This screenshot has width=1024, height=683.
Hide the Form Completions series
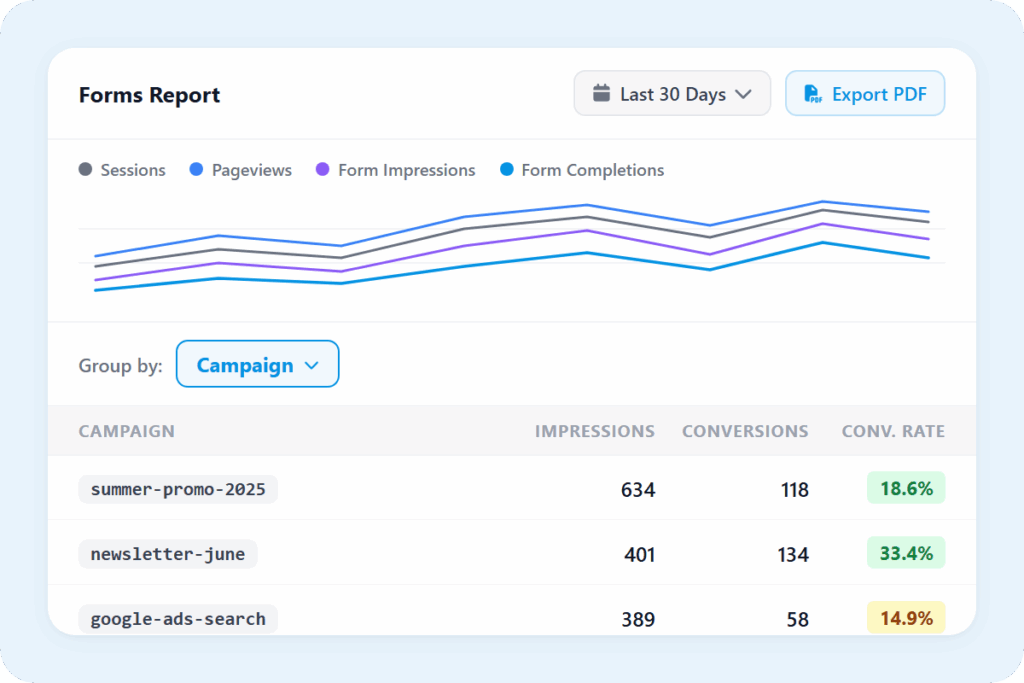click(x=581, y=170)
